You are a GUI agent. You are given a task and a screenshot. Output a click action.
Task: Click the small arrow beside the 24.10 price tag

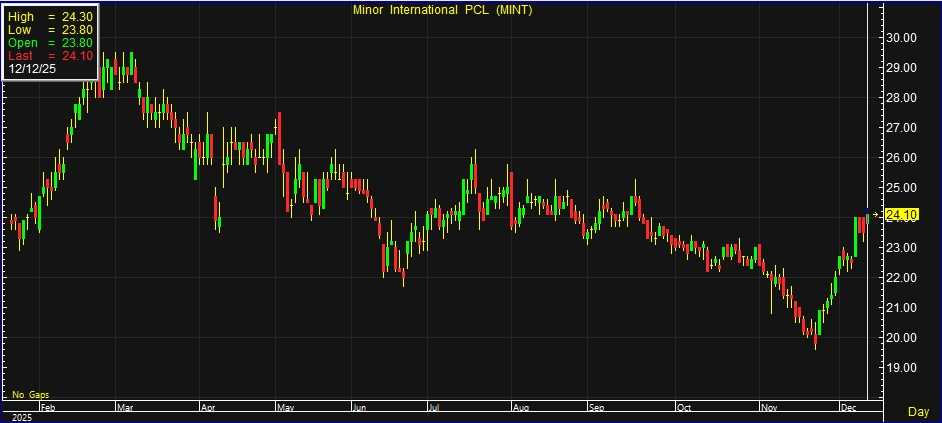(877, 214)
